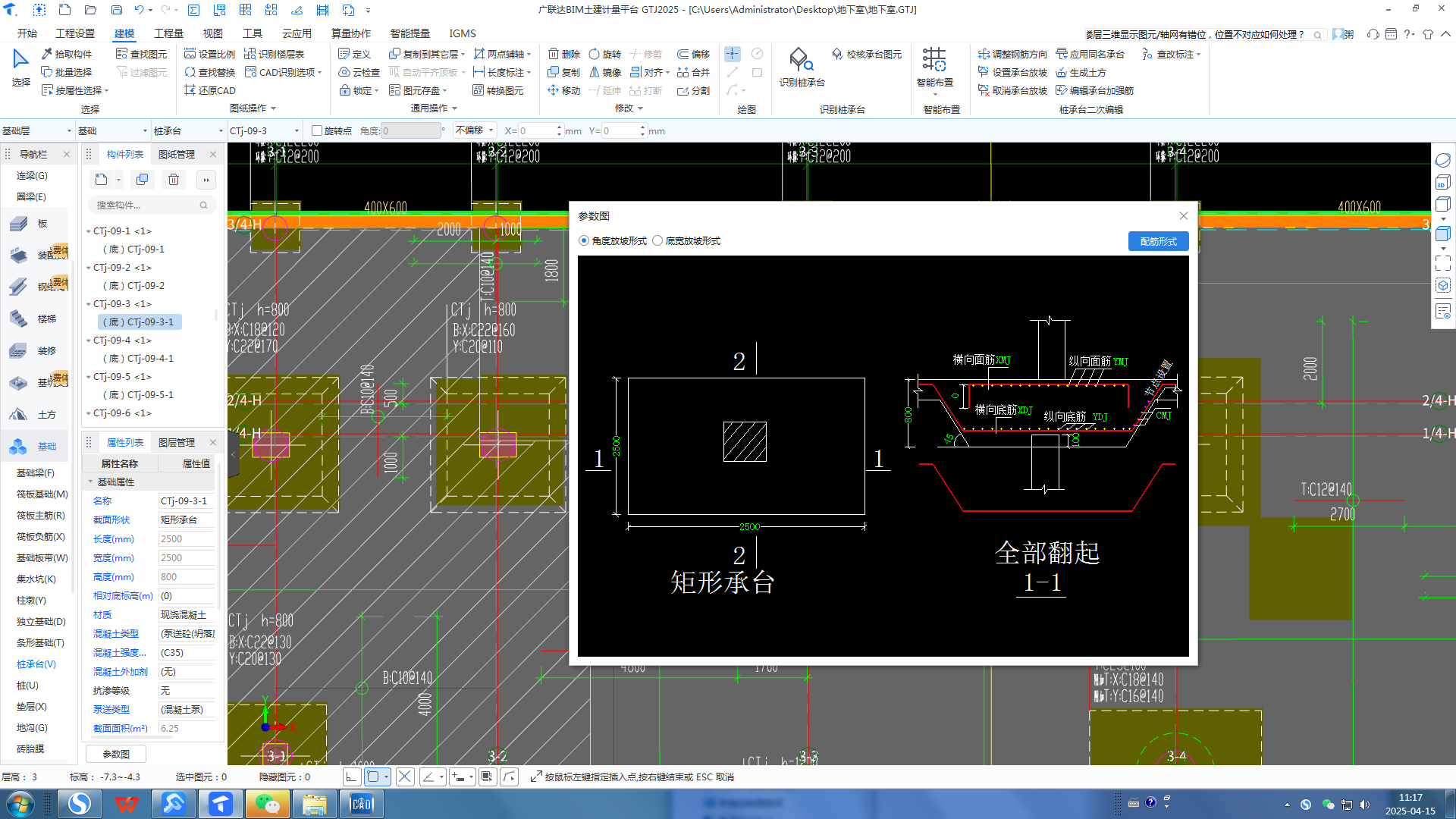Open the 建模 ribbon tab
Image resolution: width=1456 pixels, height=819 pixels.
[124, 33]
